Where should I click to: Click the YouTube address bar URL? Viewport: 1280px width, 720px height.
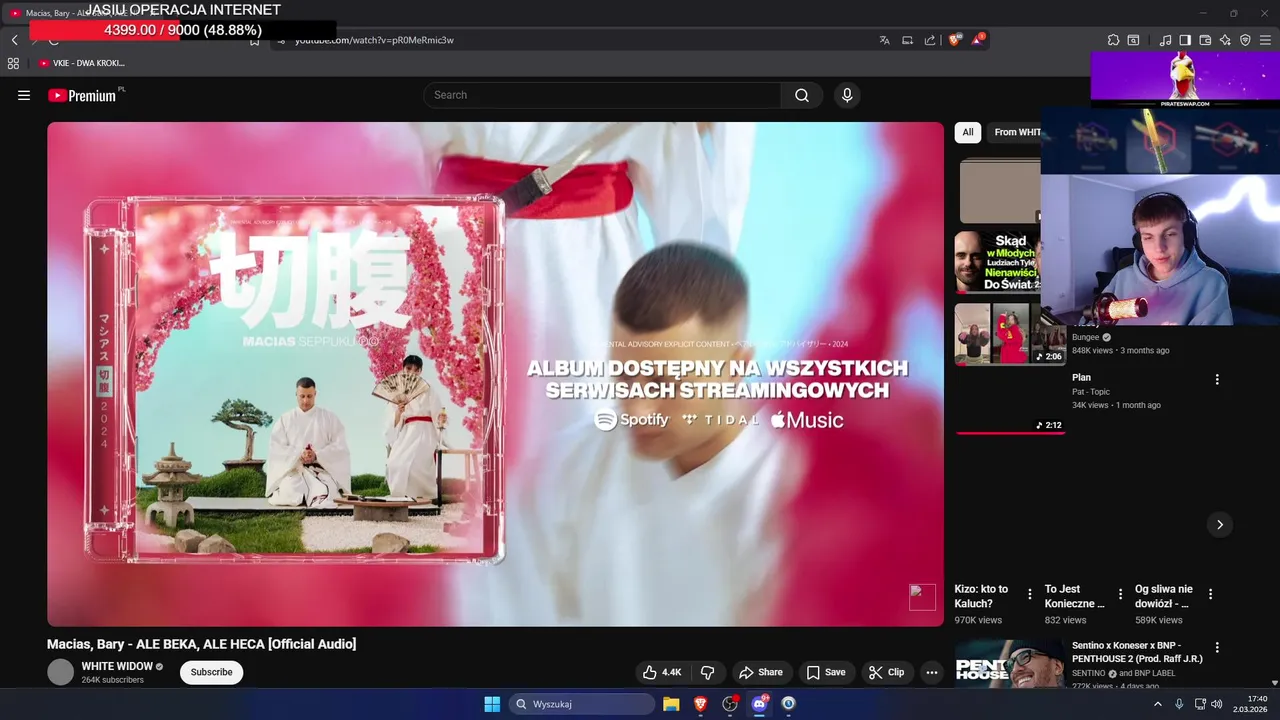374,40
